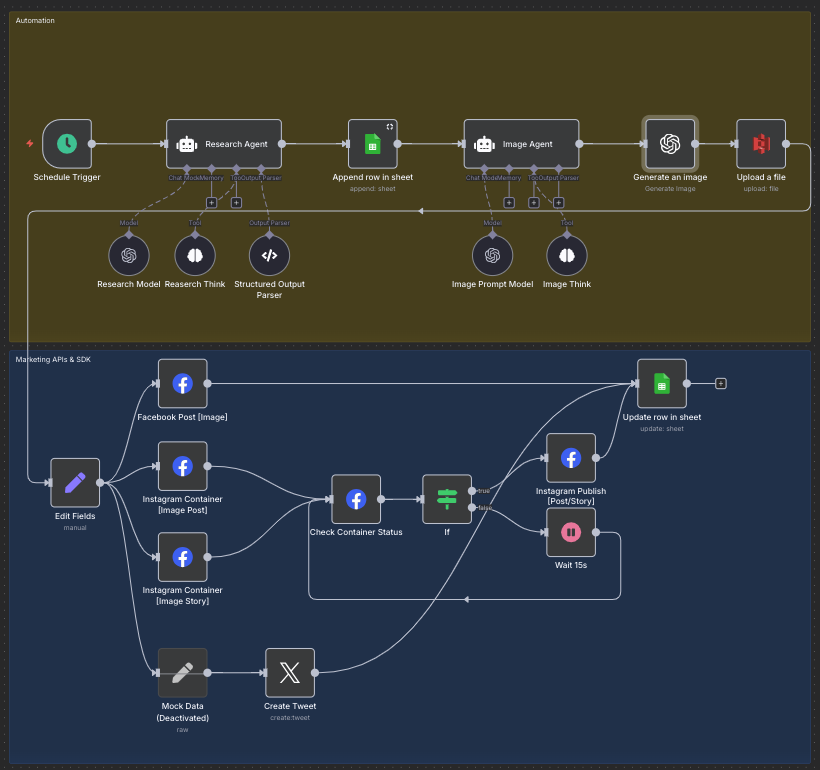The image size is (820, 770).
Task: Select the Upload a file node
Action: point(761,143)
